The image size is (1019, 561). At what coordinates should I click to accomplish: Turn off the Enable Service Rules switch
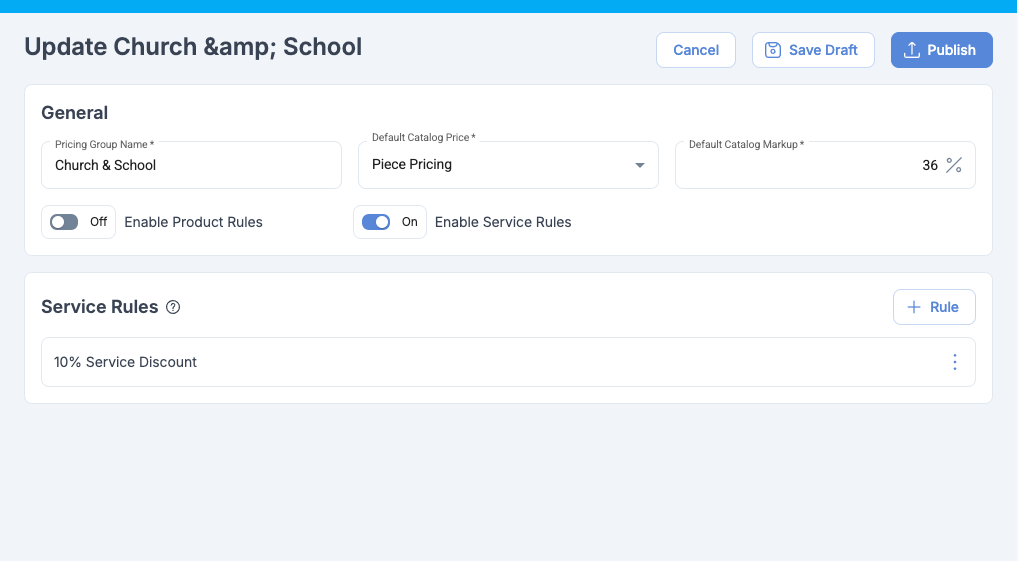(x=377, y=222)
